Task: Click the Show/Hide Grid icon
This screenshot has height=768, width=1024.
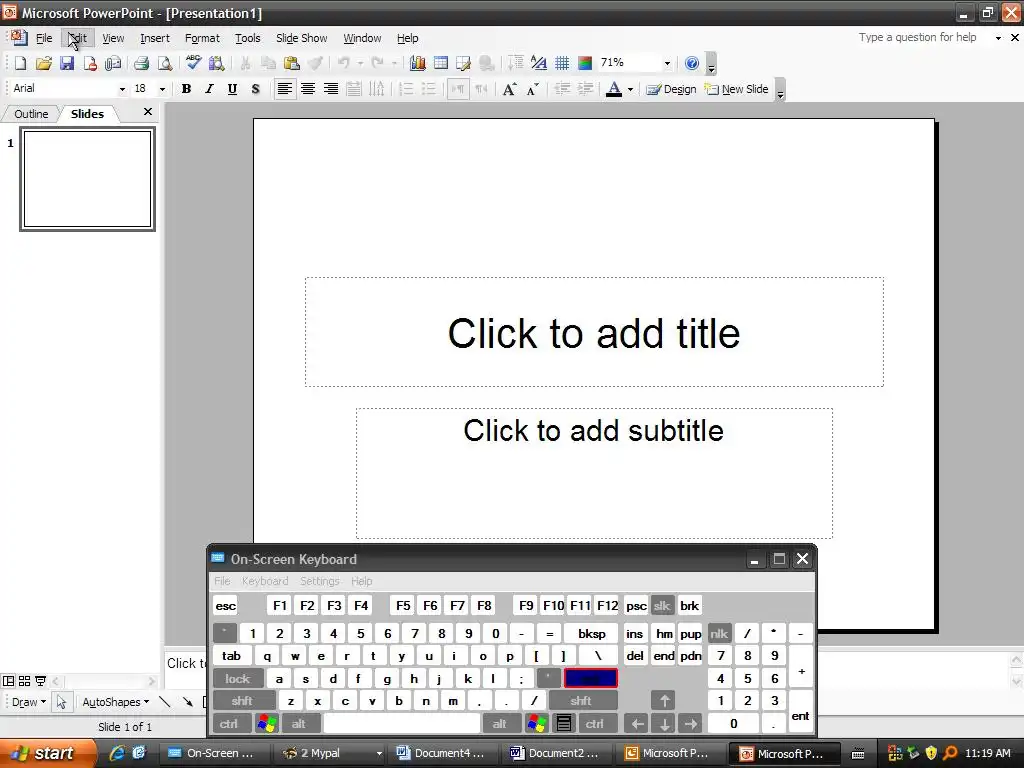Action: 562,63
